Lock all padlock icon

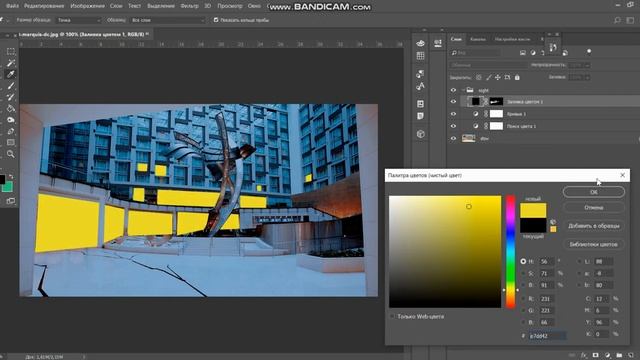click(517, 77)
